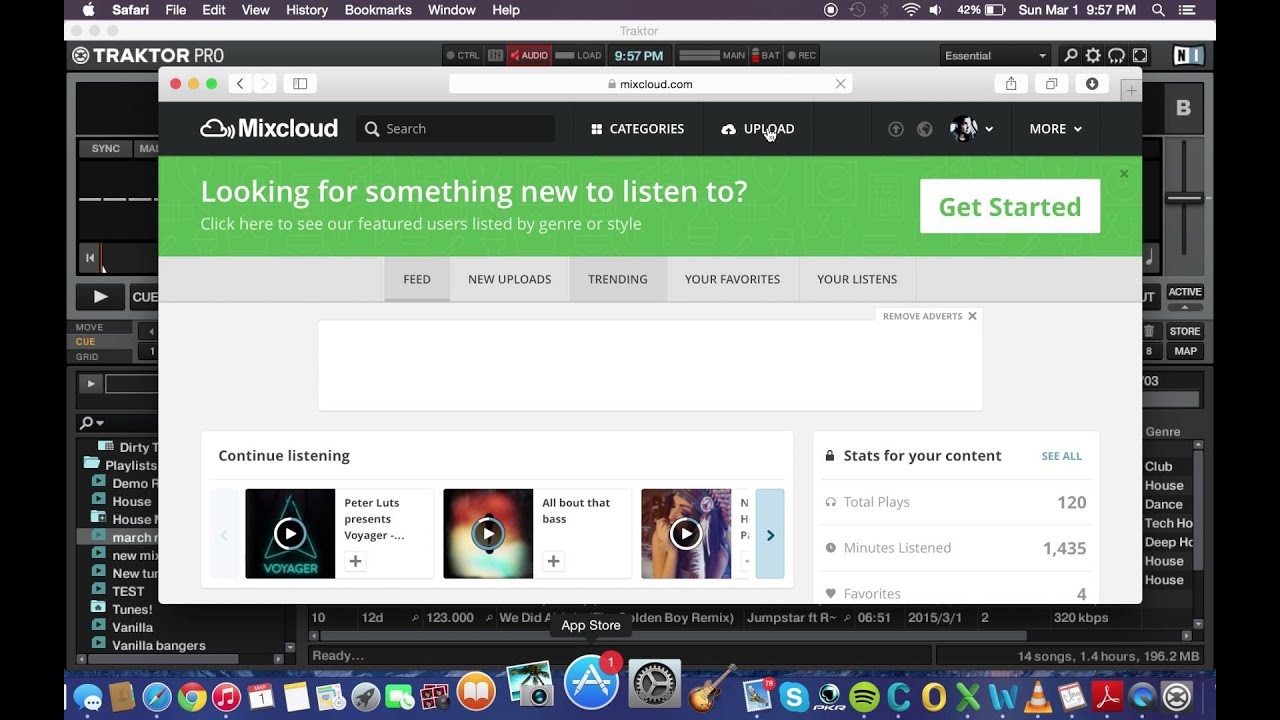The image size is (1280, 720).
Task: Click the MAP hotcue button in Traktor
Action: coord(1185,351)
